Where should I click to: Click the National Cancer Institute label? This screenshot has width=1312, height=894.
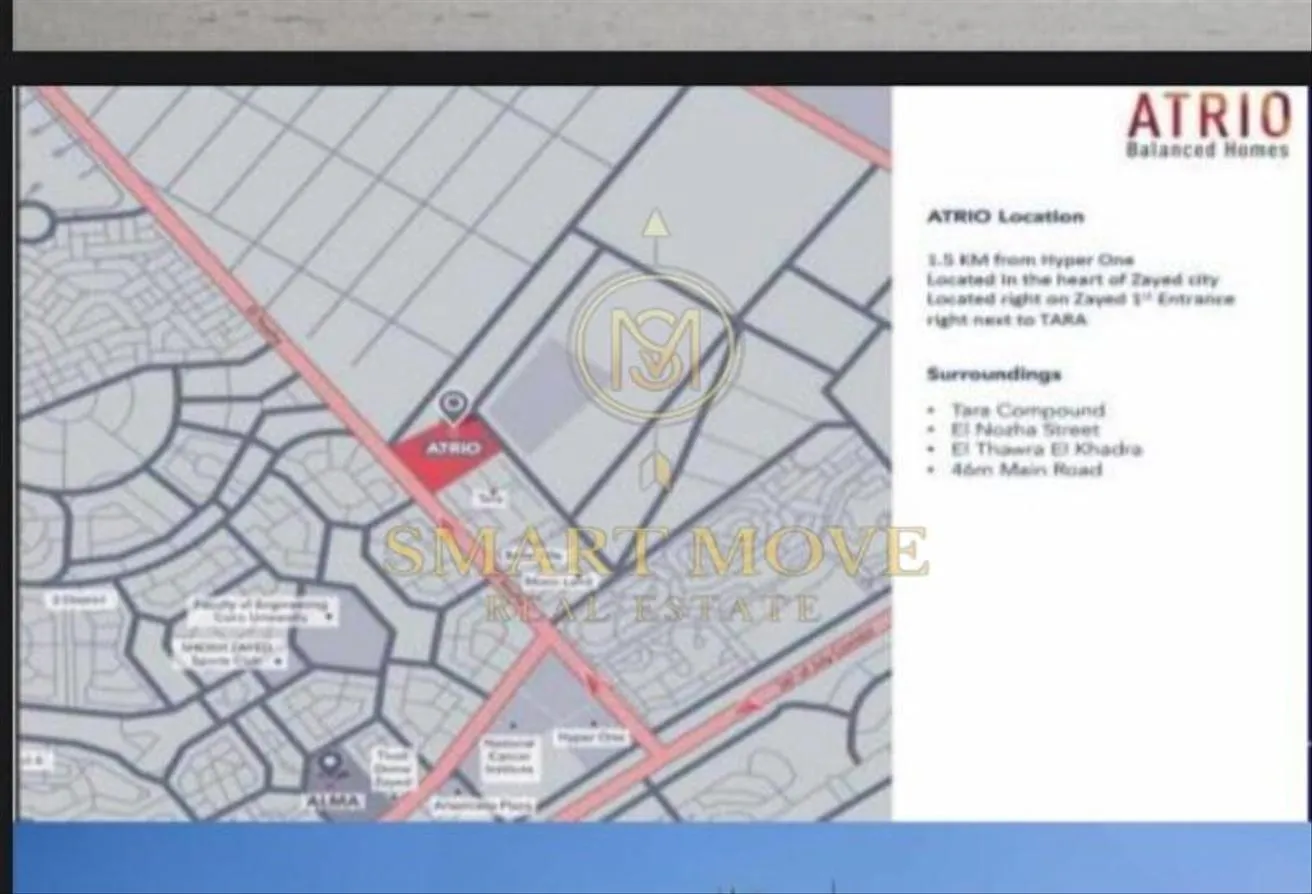click(x=510, y=759)
